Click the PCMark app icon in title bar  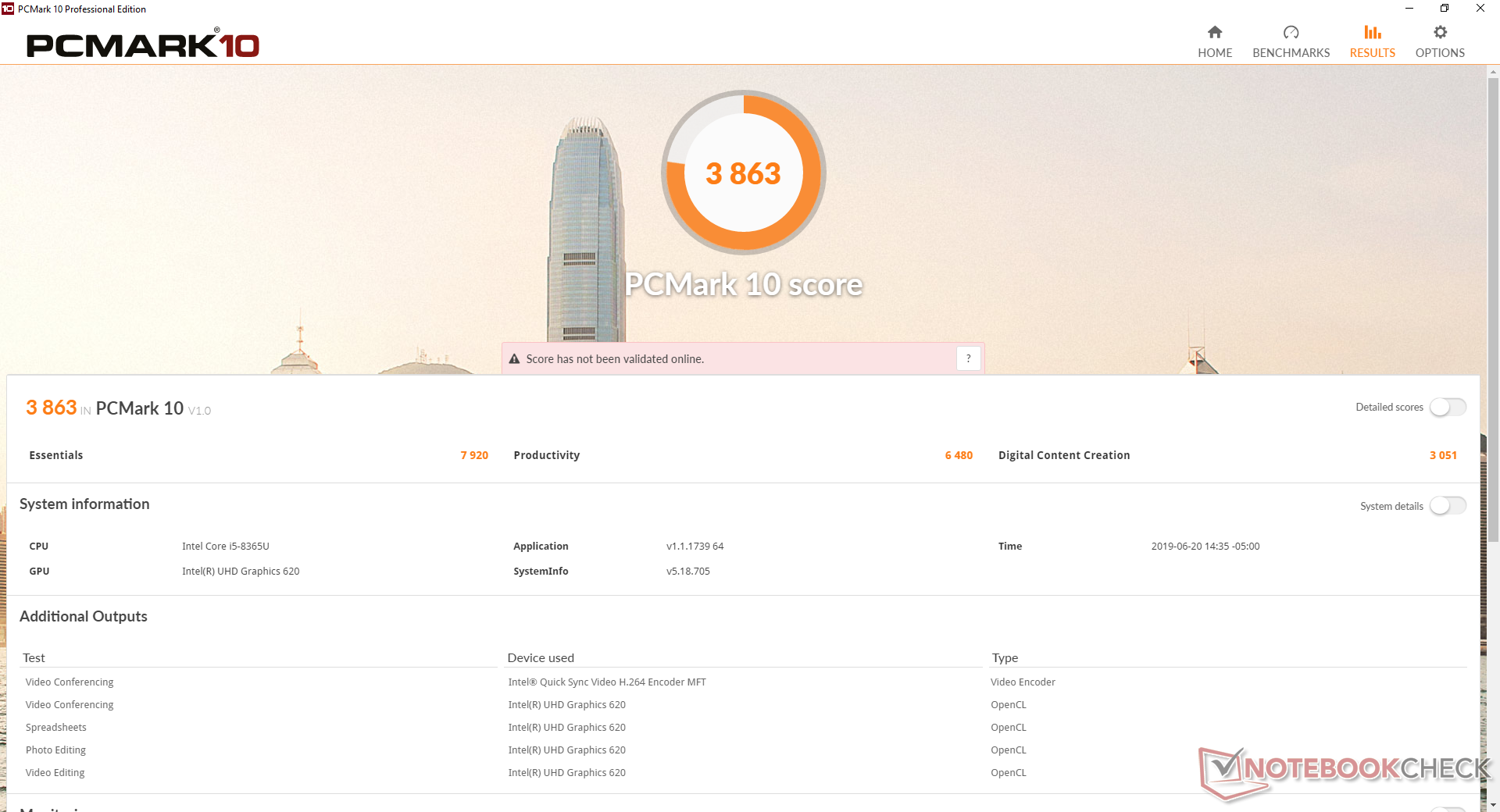(x=8, y=9)
